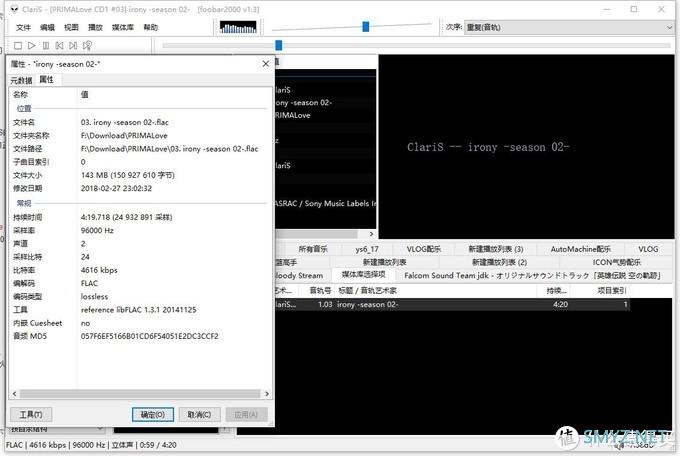Adjust the volume slider handle
Screen dimensions: 680x456
coord(366,27)
